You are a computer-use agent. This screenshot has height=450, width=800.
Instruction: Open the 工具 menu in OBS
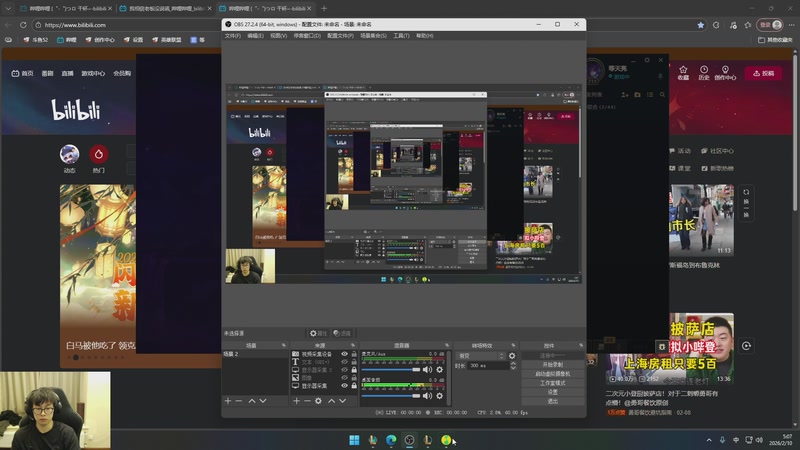(401, 35)
